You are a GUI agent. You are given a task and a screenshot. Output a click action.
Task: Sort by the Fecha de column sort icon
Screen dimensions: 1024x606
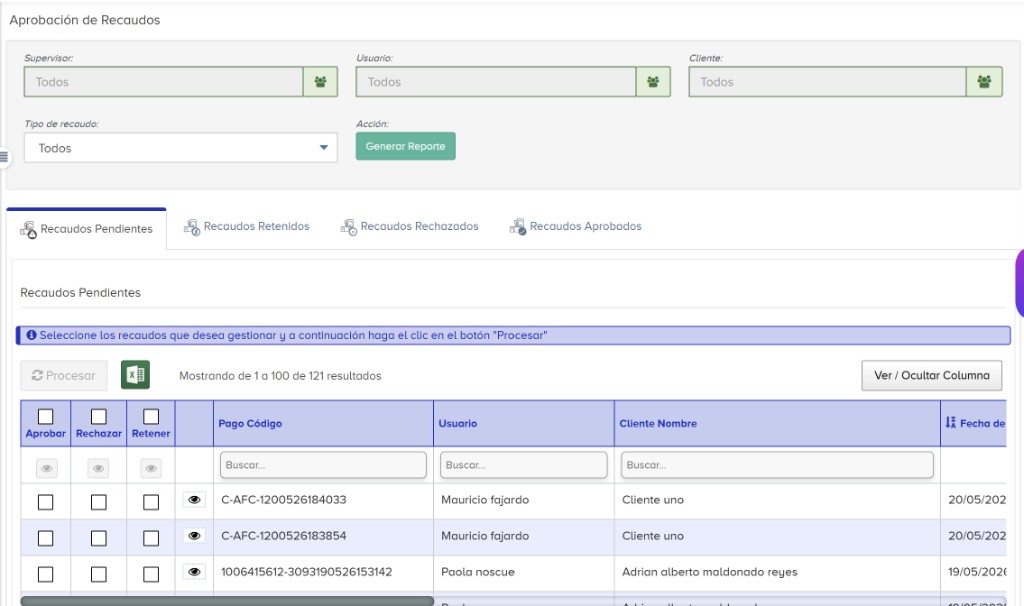tap(950, 423)
